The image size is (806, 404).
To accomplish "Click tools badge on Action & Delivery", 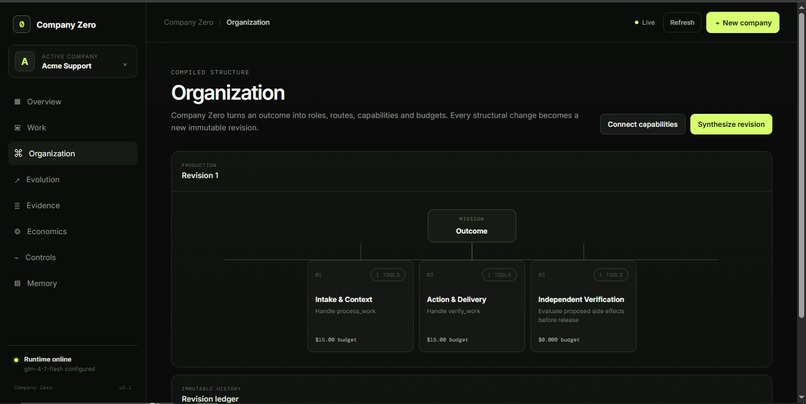I will (x=499, y=275).
